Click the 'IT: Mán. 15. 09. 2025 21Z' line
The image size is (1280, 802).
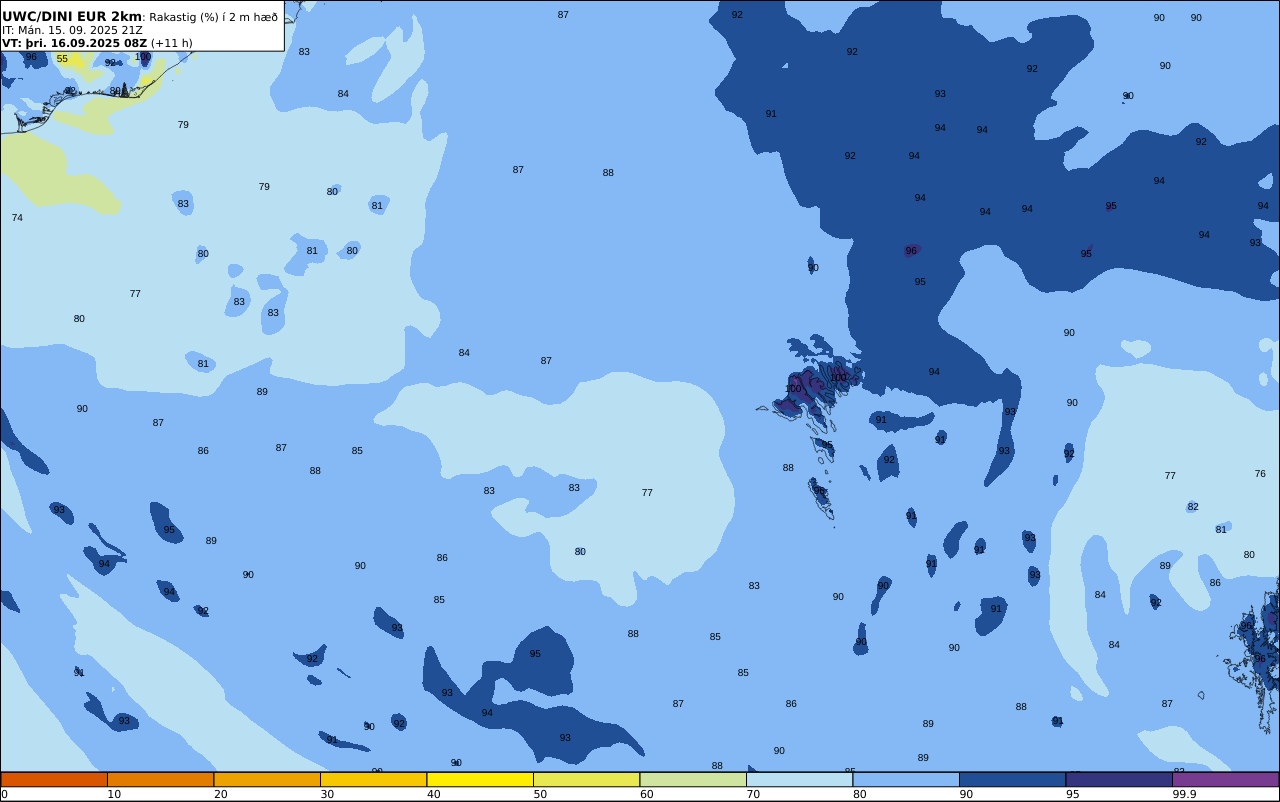72,30
